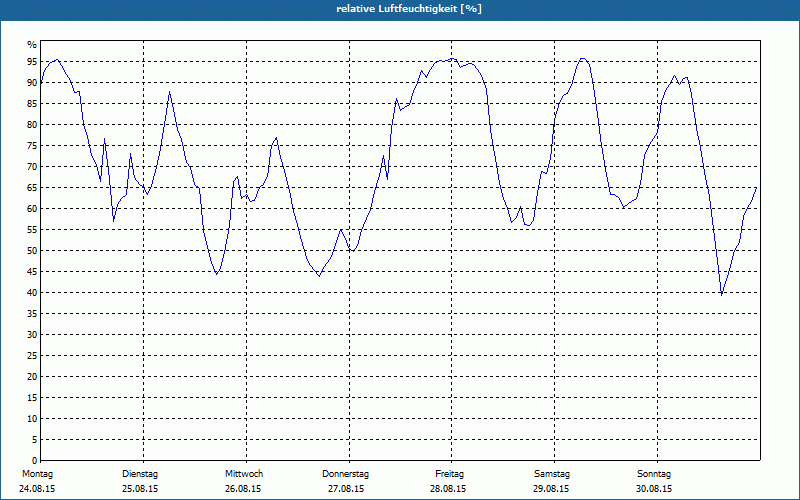The height and width of the screenshot is (500, 800).
Task: Click the % unit label on y-axis
Action: [x=32, y=45]
